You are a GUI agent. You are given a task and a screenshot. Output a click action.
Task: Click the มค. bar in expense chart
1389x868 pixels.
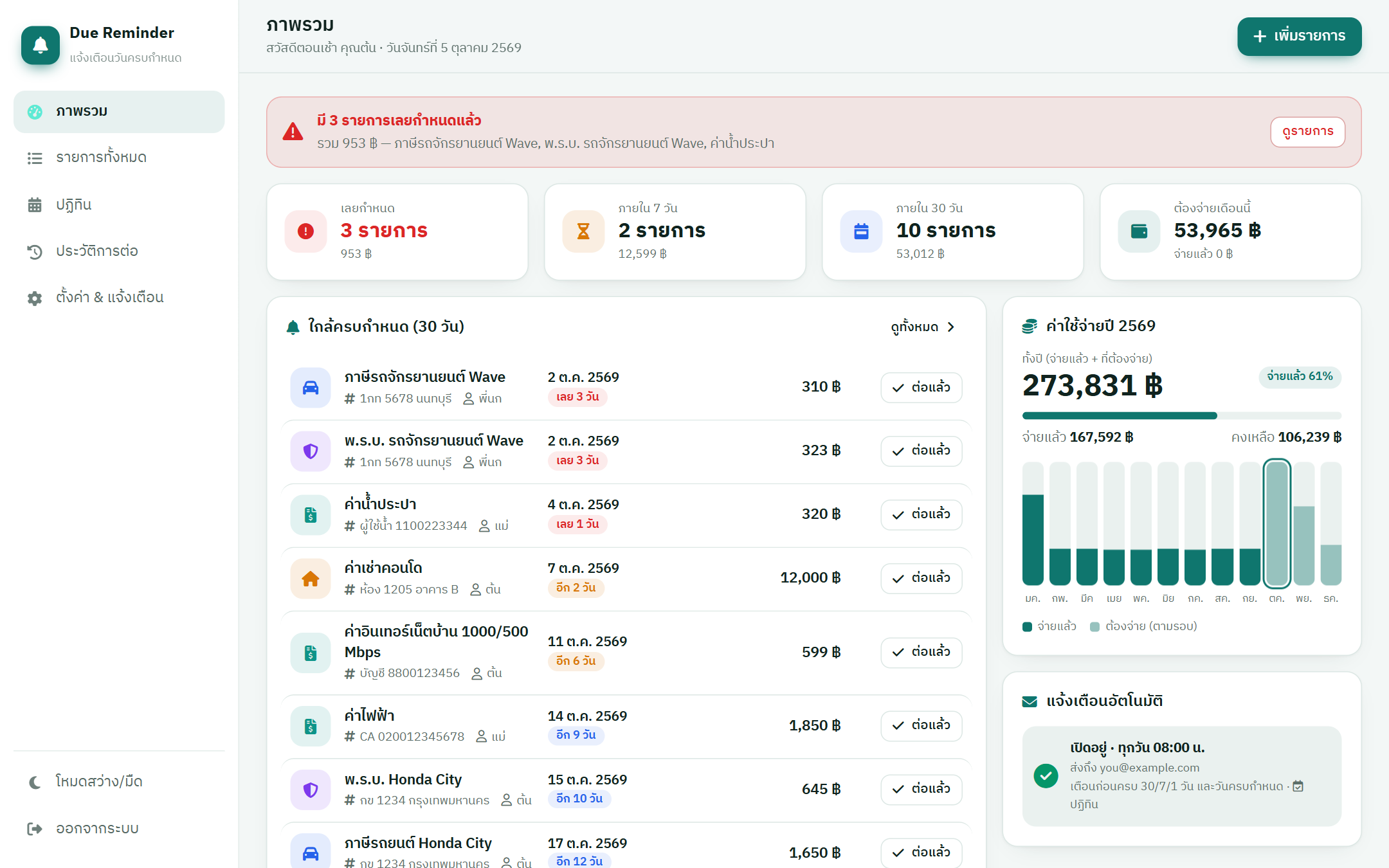1033,523
